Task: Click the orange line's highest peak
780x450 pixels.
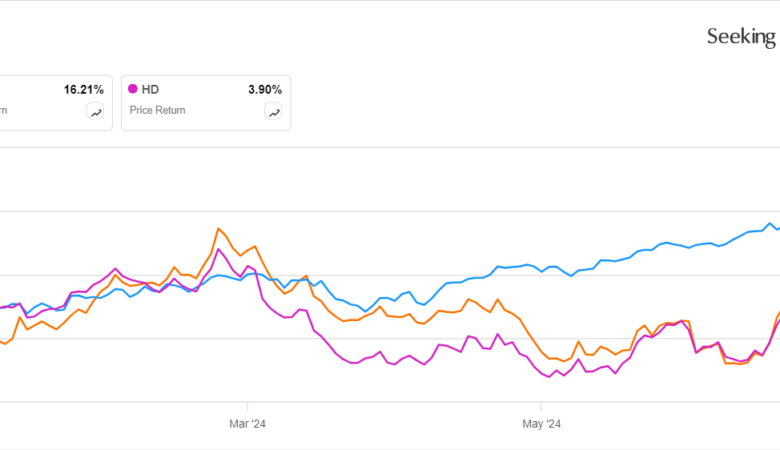Action: [x=218, y=228]
